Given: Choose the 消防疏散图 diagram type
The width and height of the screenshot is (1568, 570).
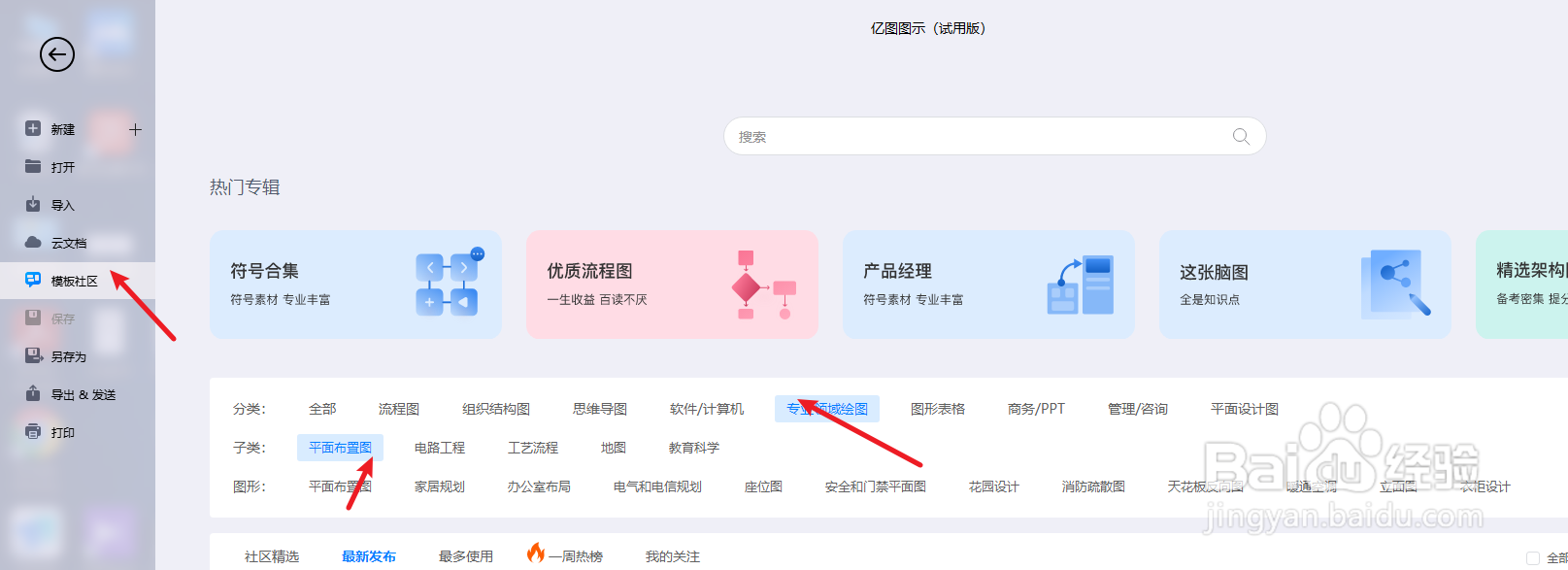Looking at the screenshot, I should (x=1093, y=486).
